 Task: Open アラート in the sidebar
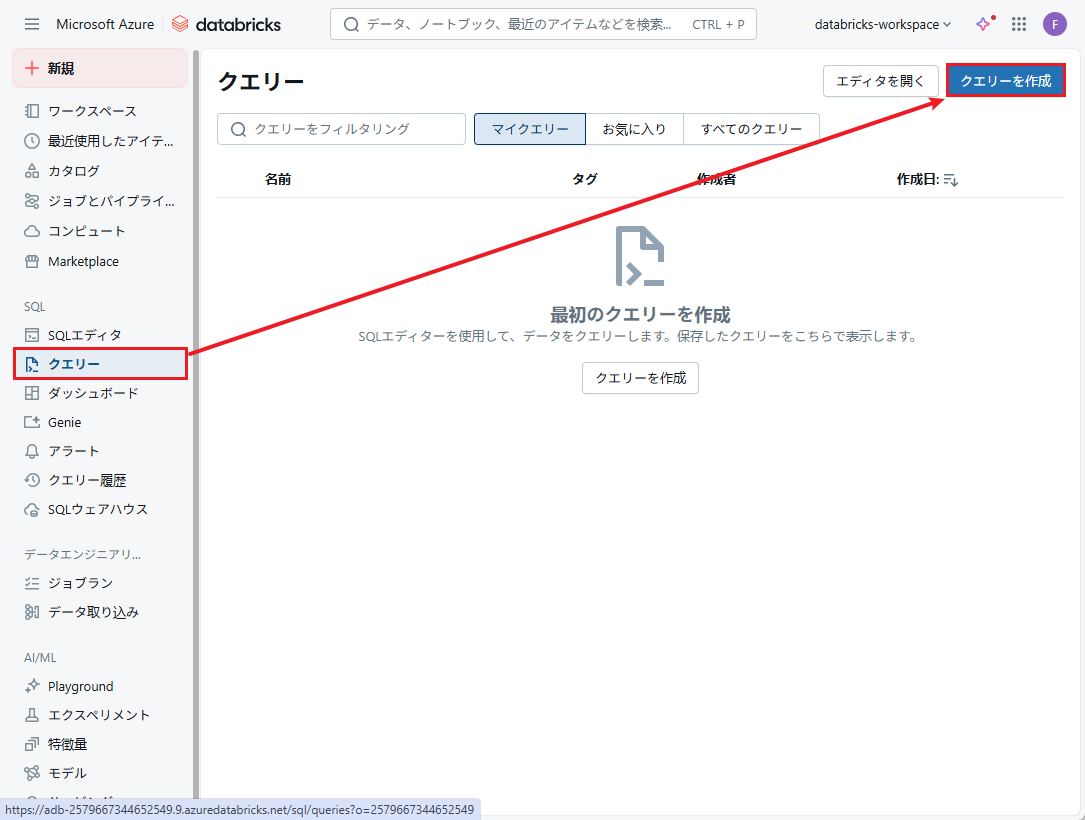pyautogui.click(x=74, y=451)
